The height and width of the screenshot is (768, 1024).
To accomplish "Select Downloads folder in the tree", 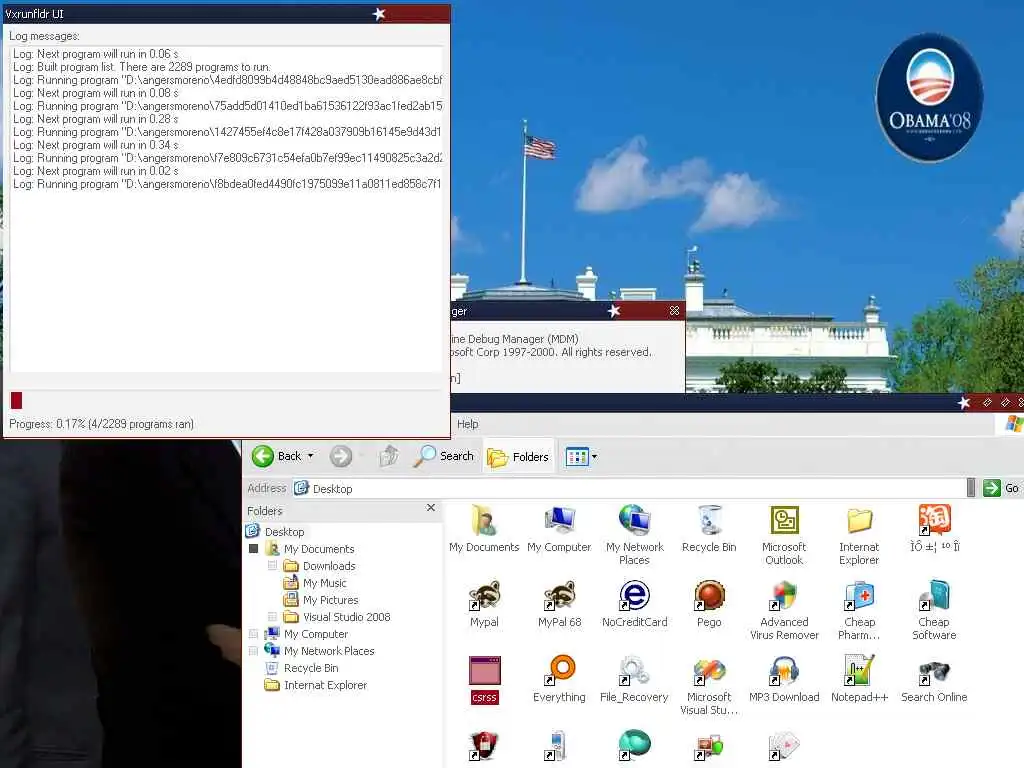I will (x=329, y=566).
